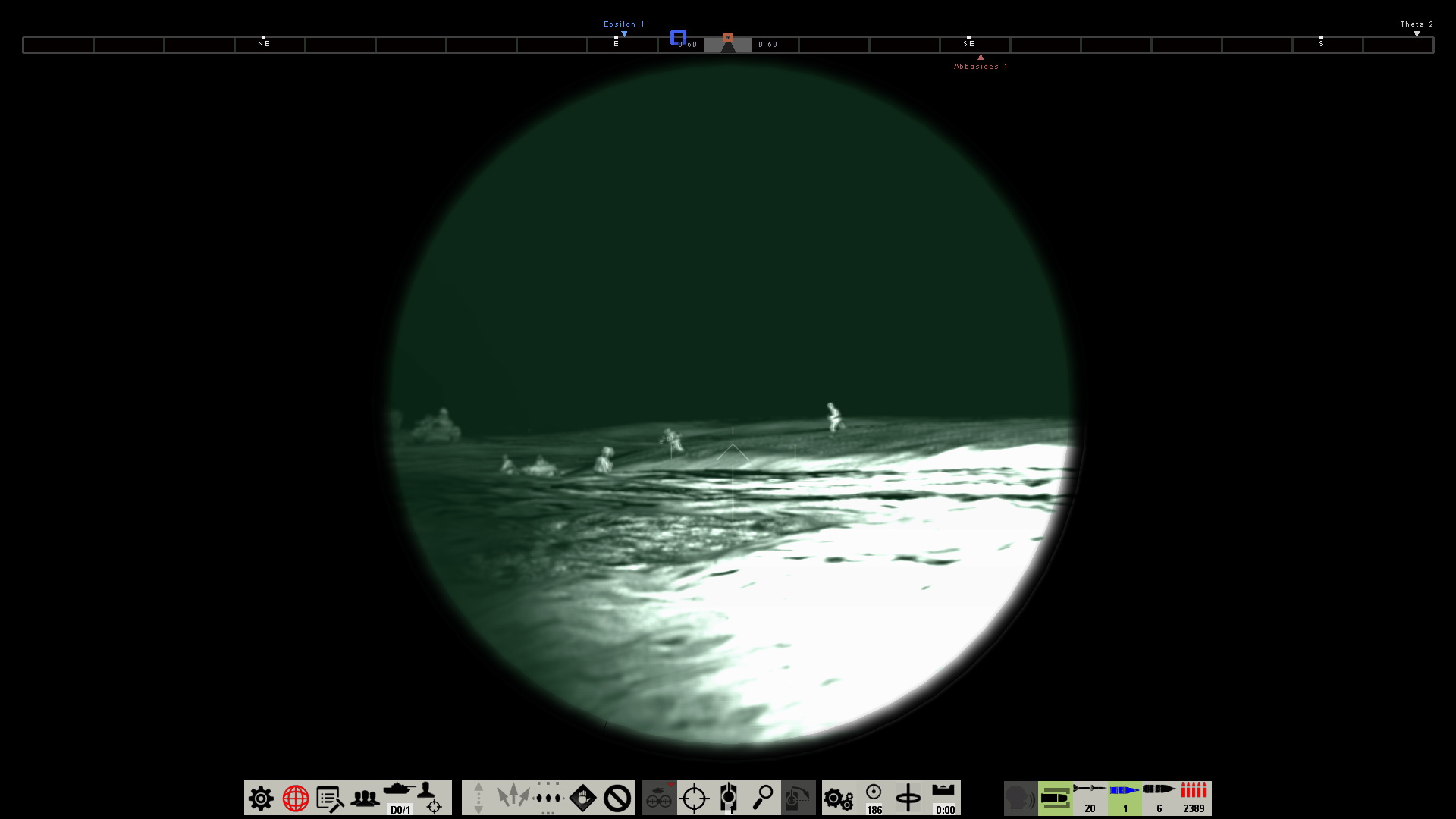The width and height of the screenshot is (1456, 819).
Task: Open the crew group icon
Action: coord(365,798)
